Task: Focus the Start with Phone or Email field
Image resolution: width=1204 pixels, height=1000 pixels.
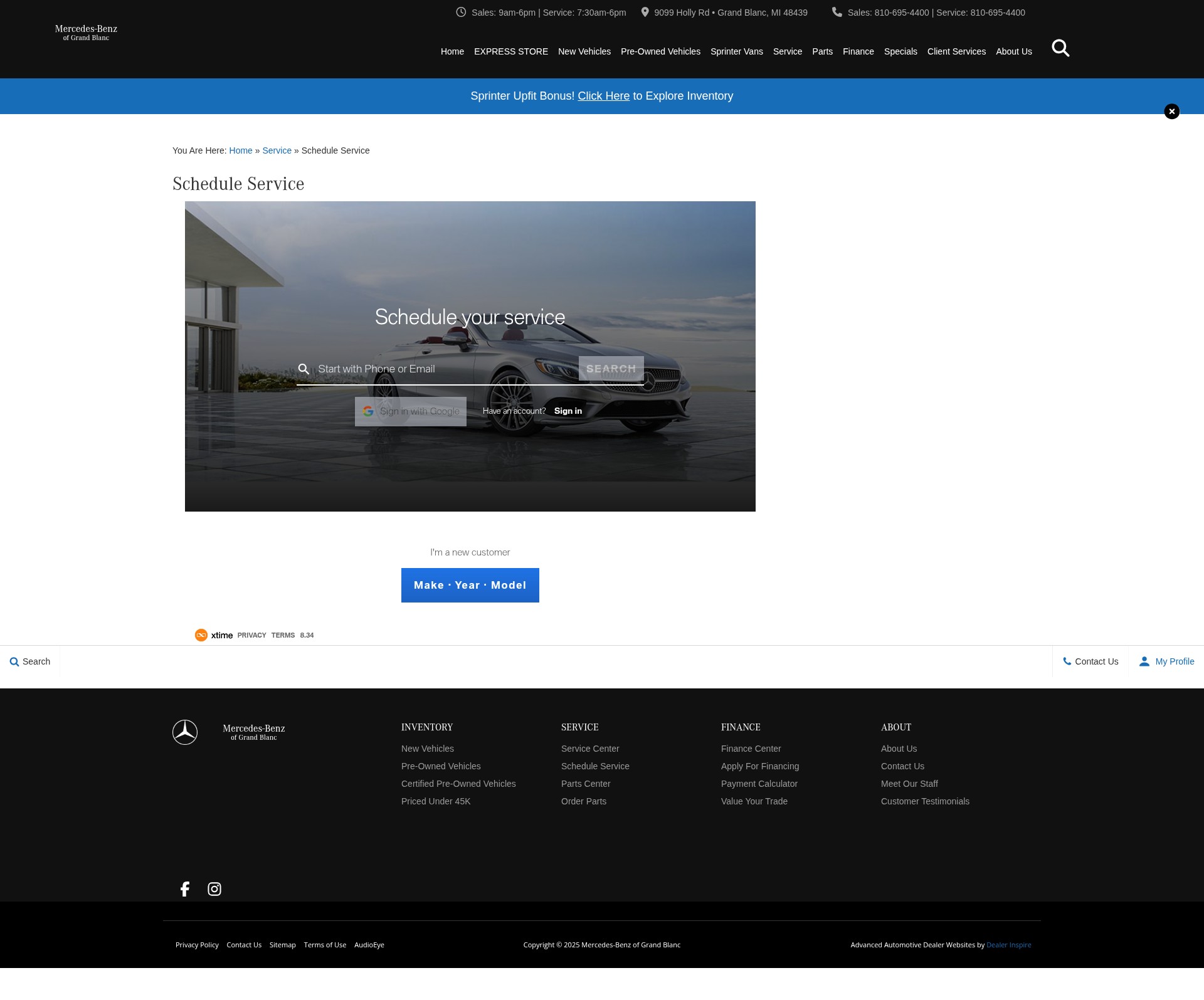Action: tap(445, 369)
